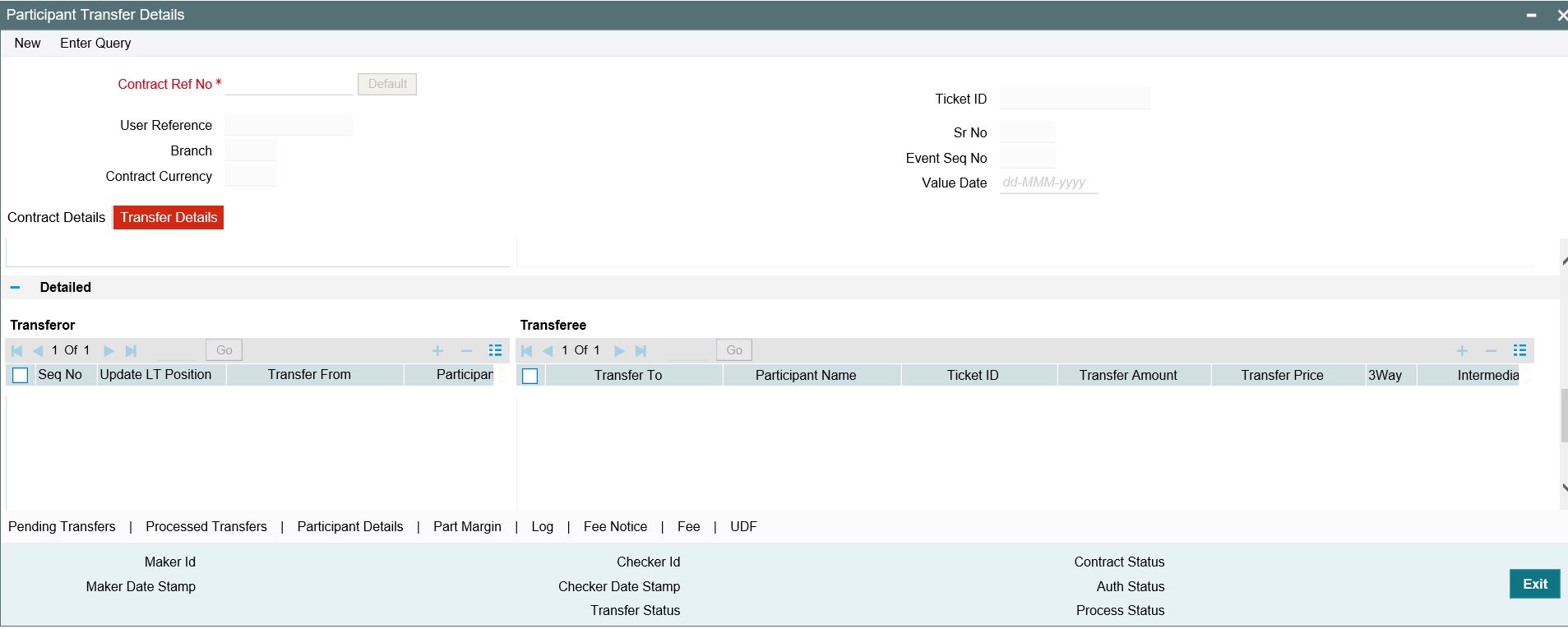
Task: Click Enter Query in the toolbar
Action: pos(95,43)
